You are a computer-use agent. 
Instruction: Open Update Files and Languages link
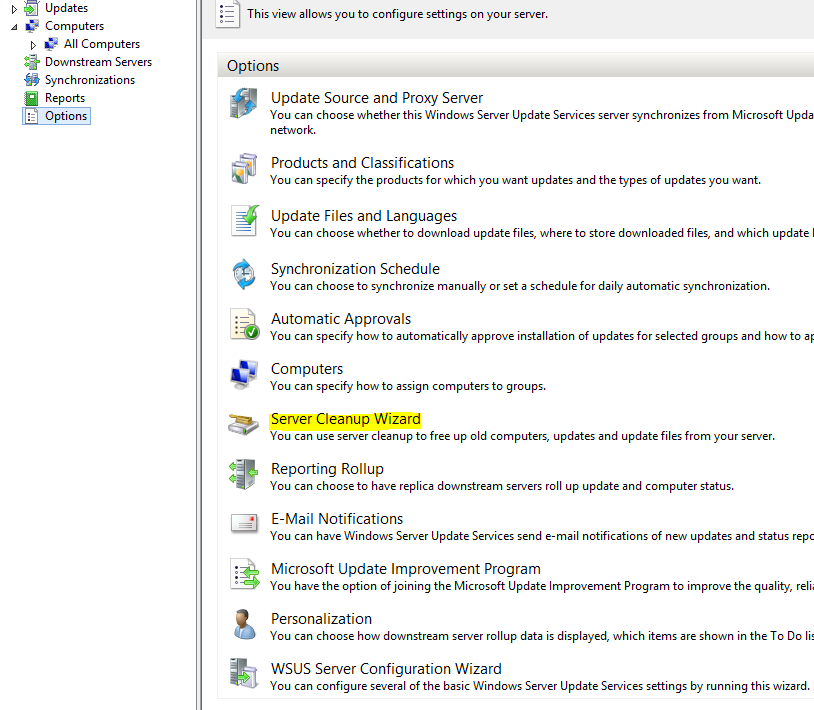(364, 216)
